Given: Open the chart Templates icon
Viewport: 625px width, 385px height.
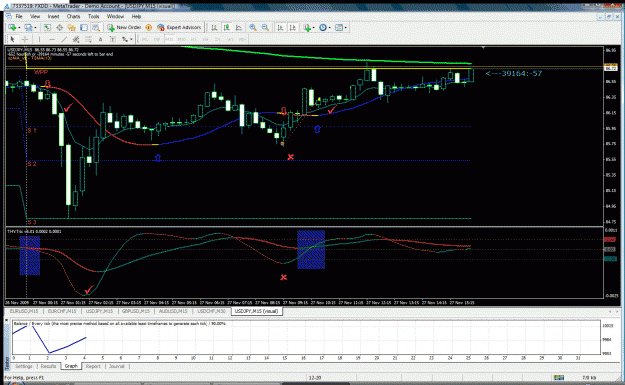Looking at the screenshot, I should tap(339, 27).
